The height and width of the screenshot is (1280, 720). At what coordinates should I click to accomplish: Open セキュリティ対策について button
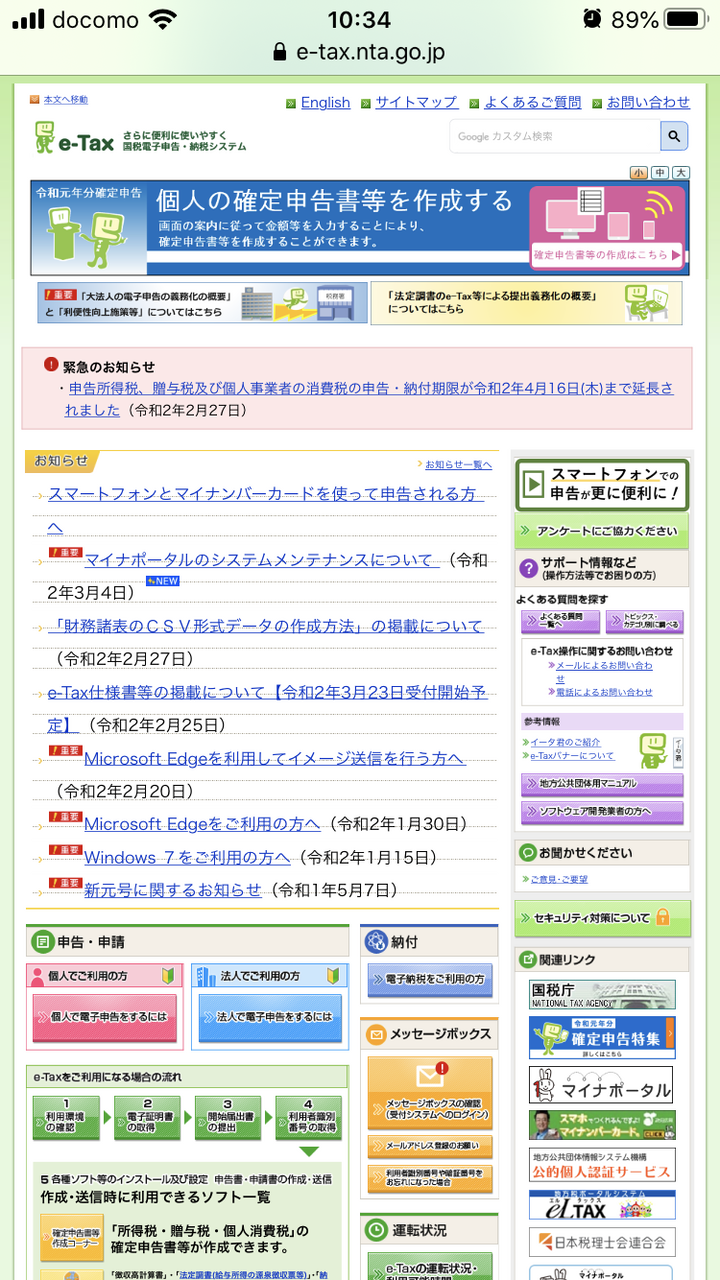point(602,918)
